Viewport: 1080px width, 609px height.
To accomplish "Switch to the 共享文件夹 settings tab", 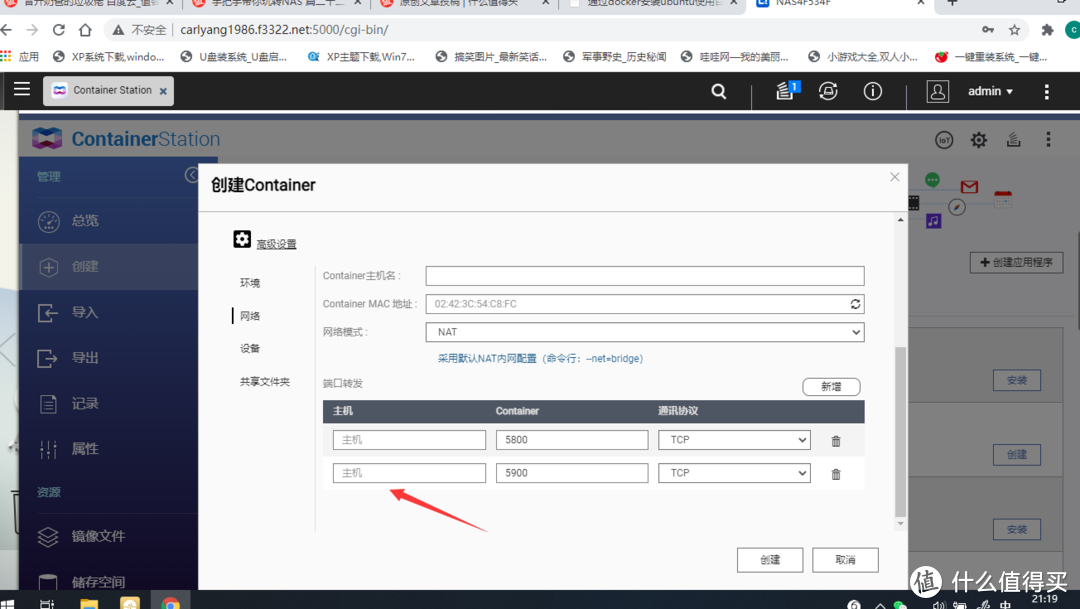I will pos(264,382).
